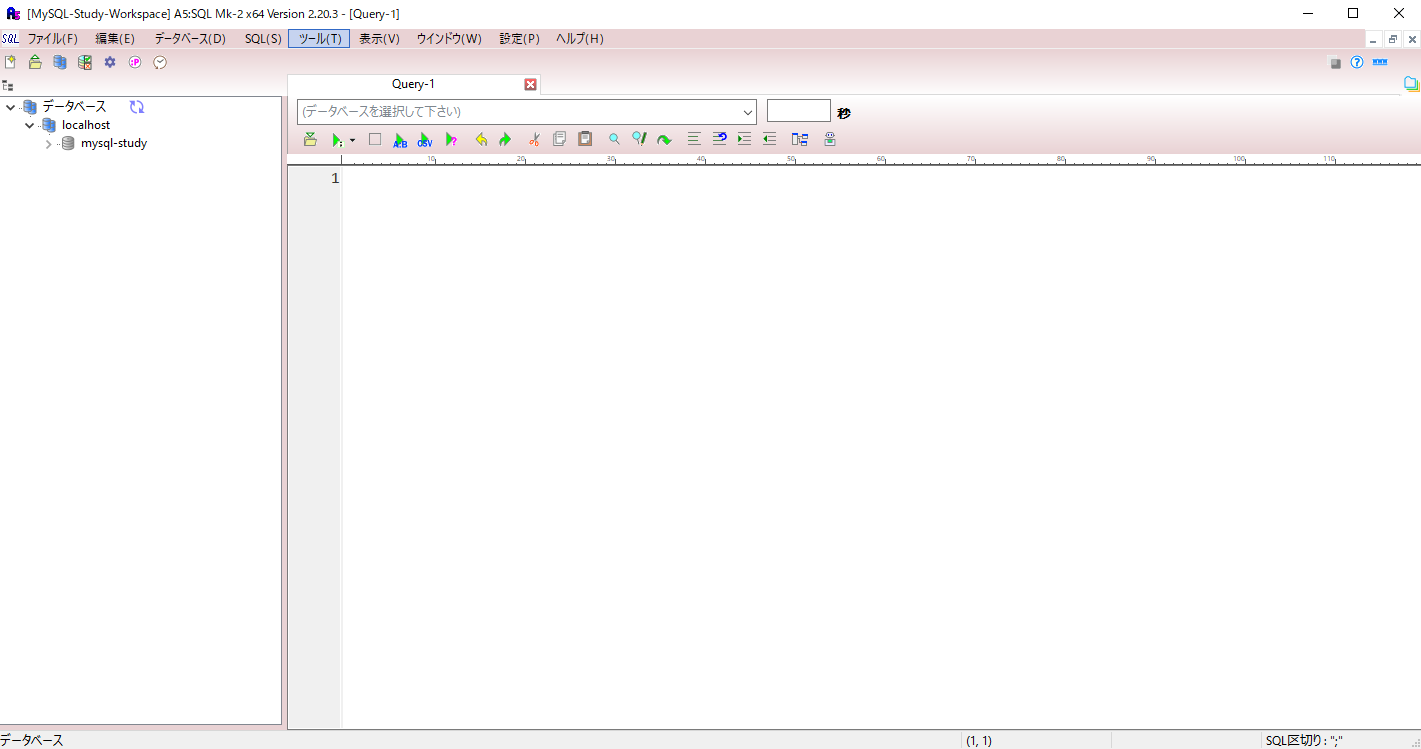
Task: Click the green curved arrow icon in the query toolbar
Action: tap(664, 140)
